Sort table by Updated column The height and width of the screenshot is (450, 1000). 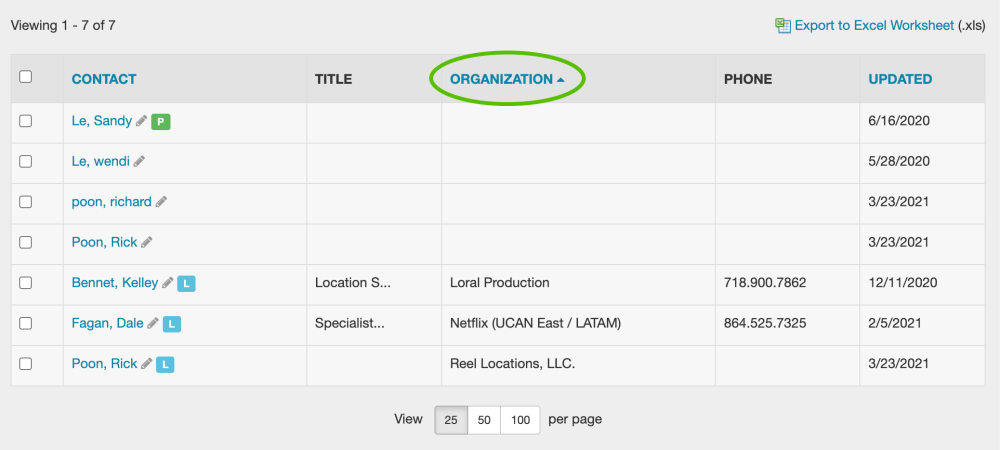click(900, 79)
